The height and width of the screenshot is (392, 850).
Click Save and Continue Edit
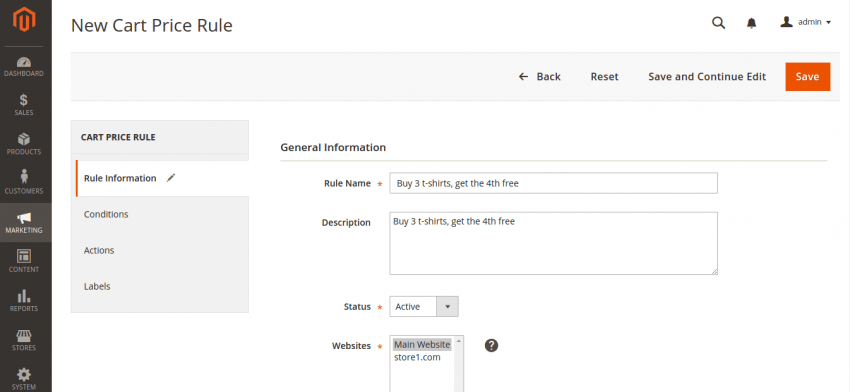707,76
